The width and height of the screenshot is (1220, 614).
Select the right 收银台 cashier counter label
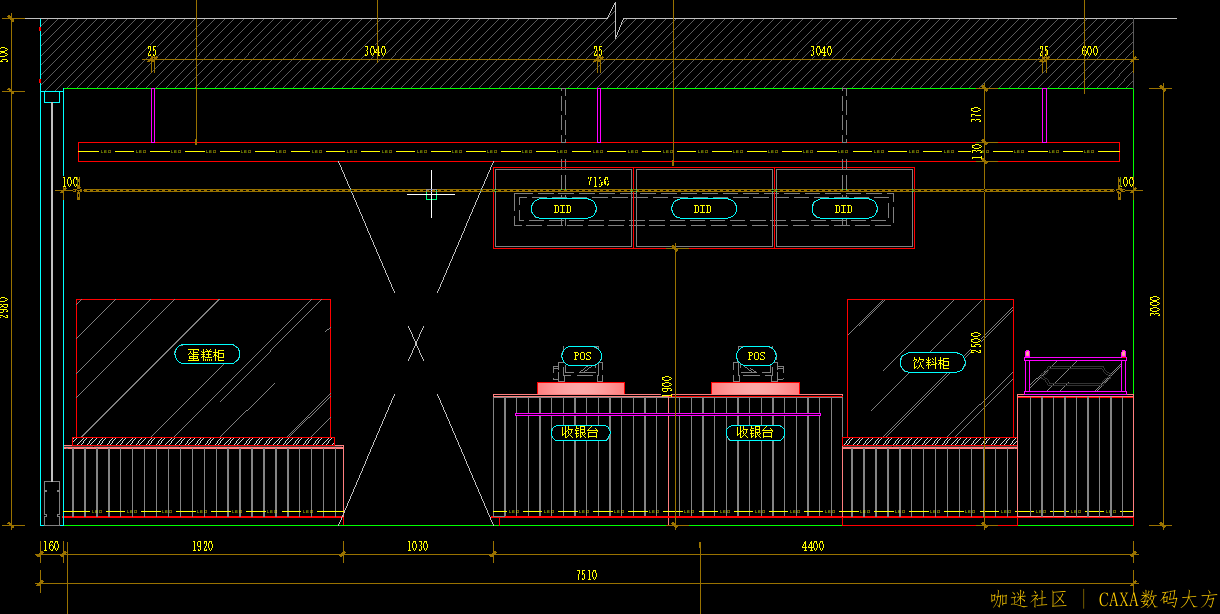click(755, 432)
